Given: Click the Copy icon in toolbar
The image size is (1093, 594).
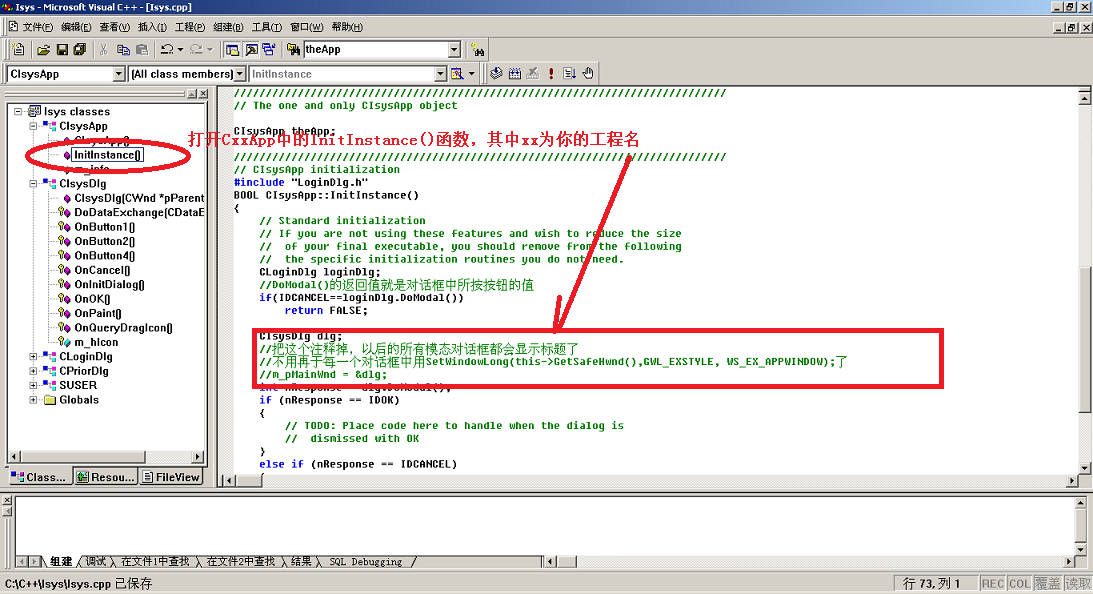Looking at the screenshot, I should [x=124, y=49].
